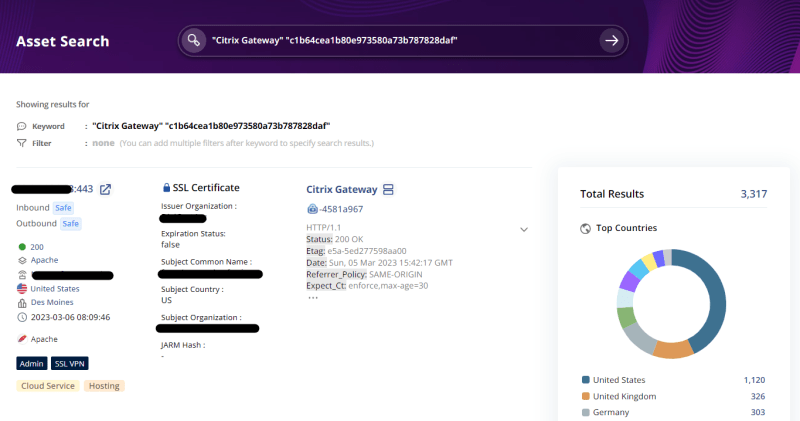
Task: Click the city building icon beside Des Moines
Action: 22,303
